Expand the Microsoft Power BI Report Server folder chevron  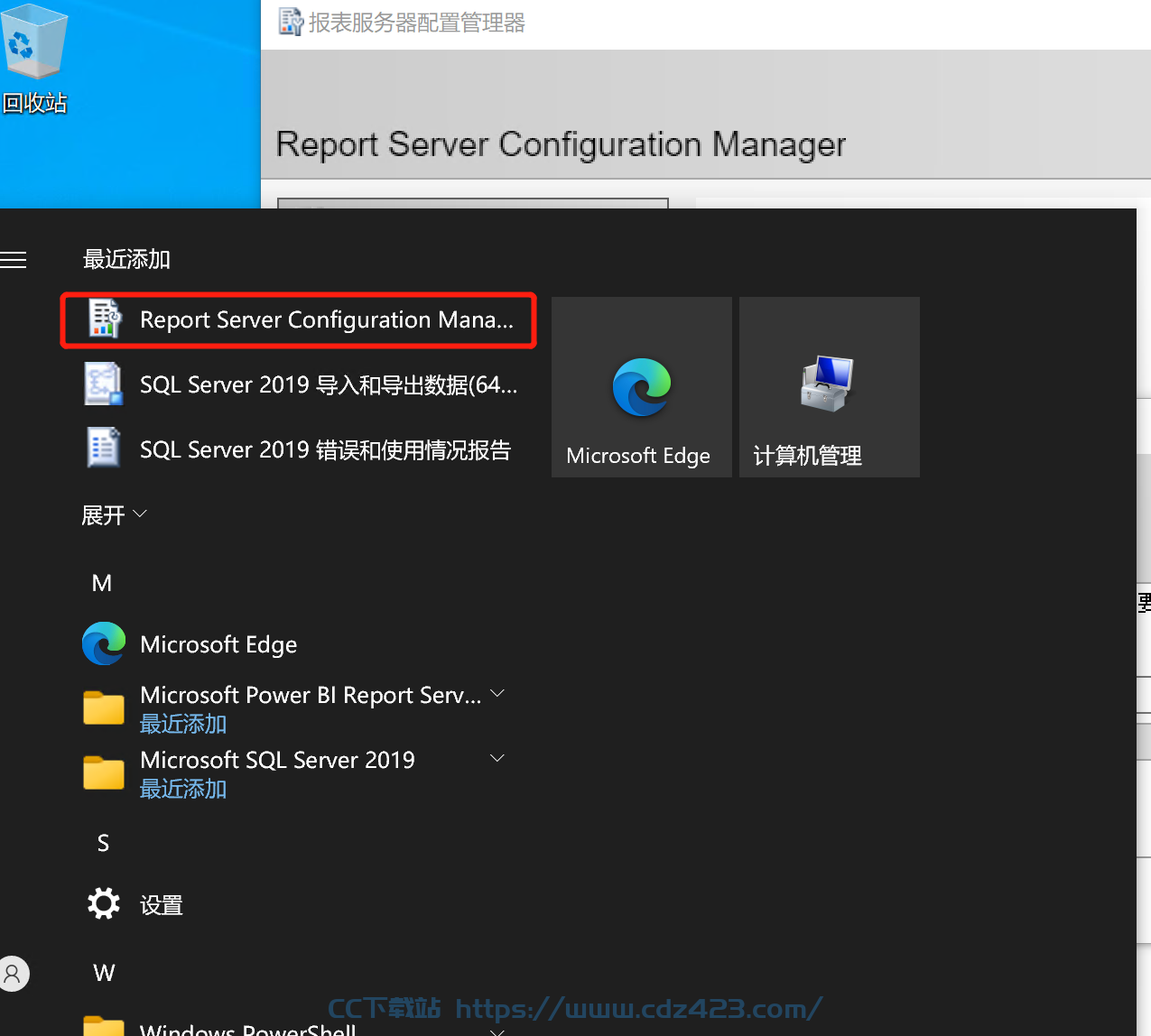pos(497,693)
